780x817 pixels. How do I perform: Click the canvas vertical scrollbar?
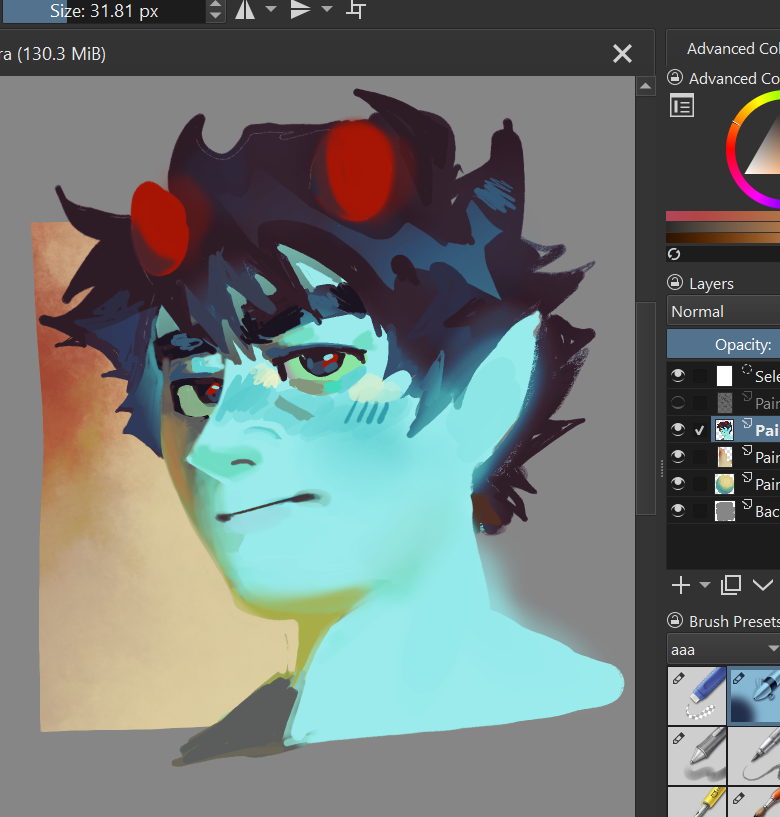[x=646, y=408]
